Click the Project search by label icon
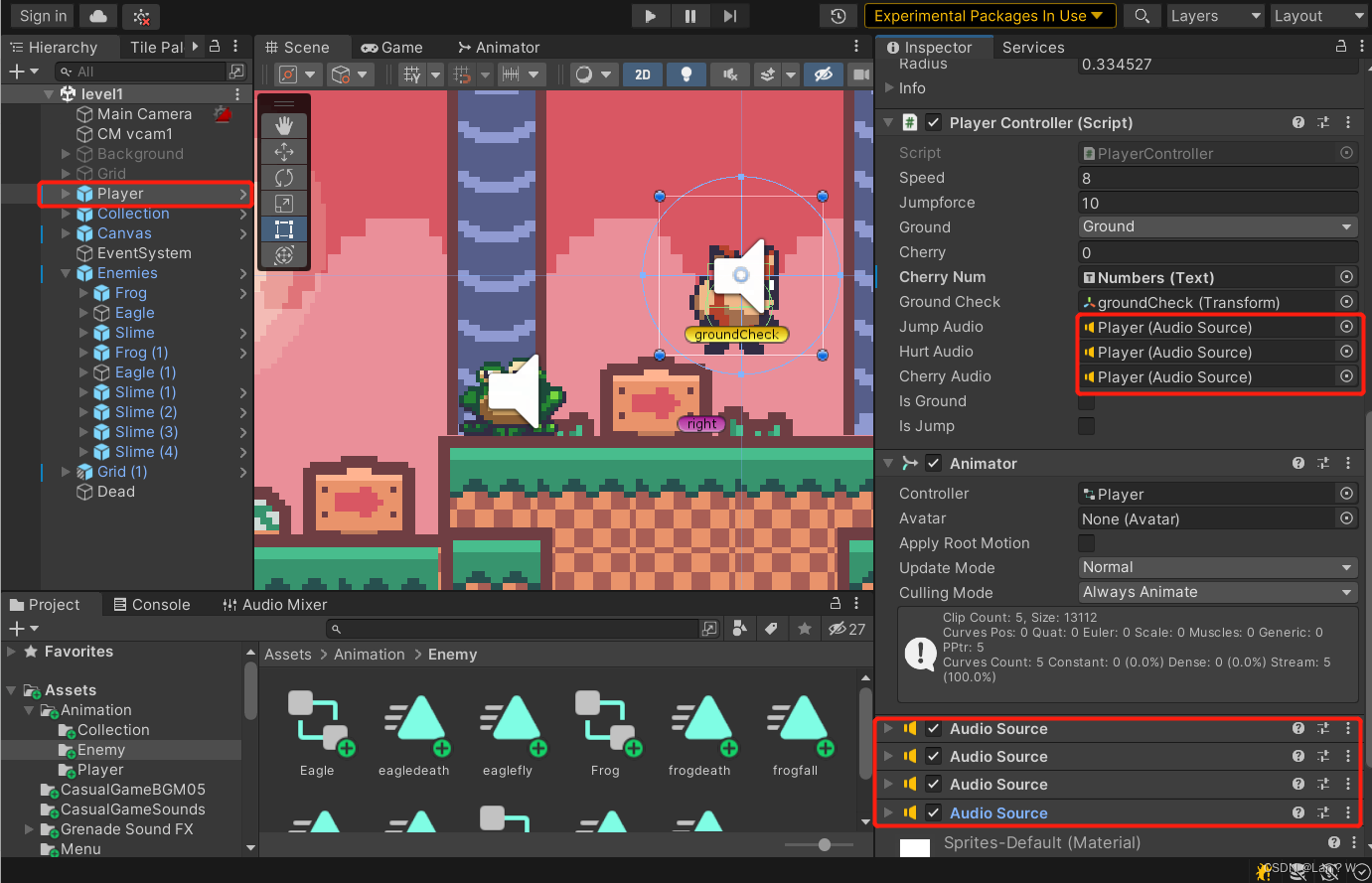Viewport: 1372px width, 883px height. (x=771, y=629)
